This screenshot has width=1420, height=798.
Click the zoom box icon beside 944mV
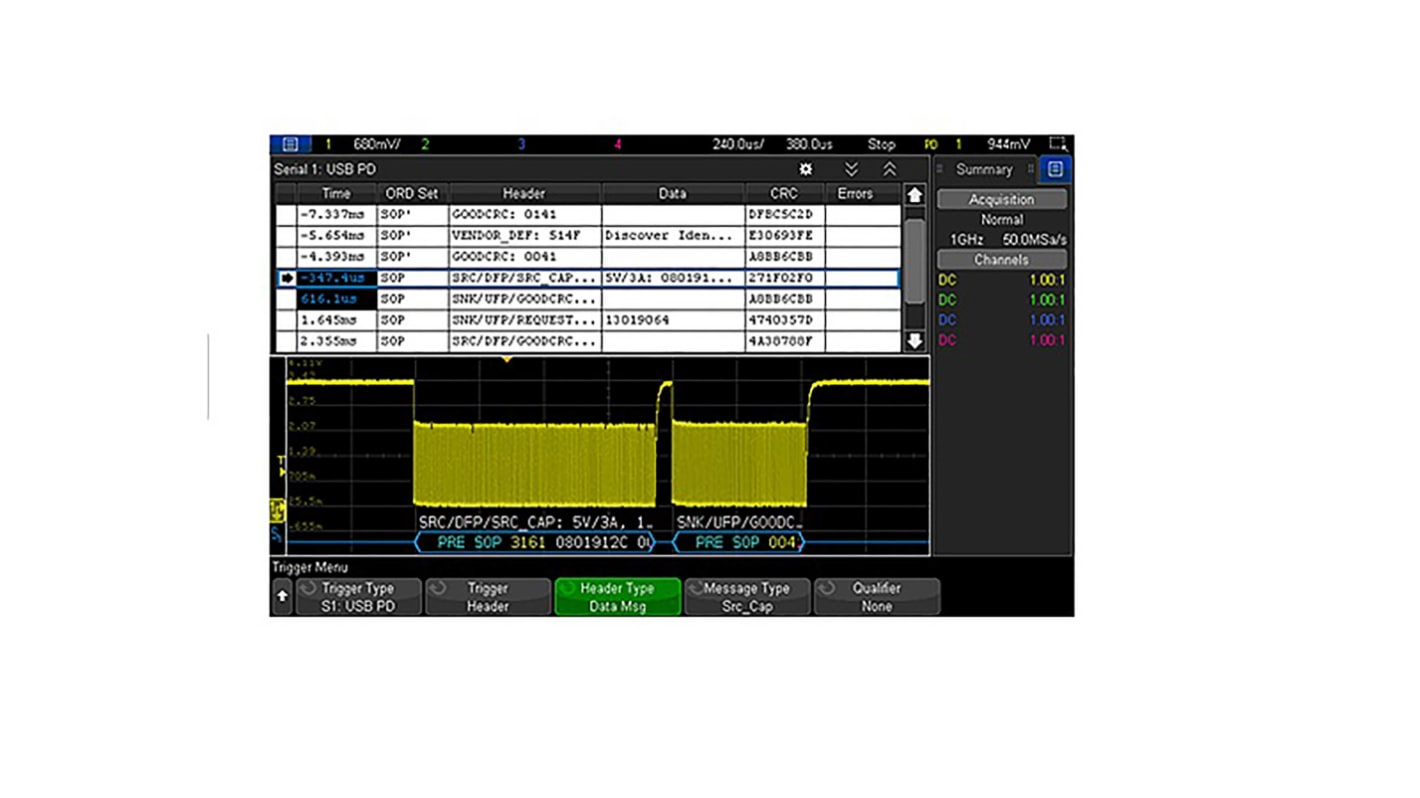[x=1058, y=144]
